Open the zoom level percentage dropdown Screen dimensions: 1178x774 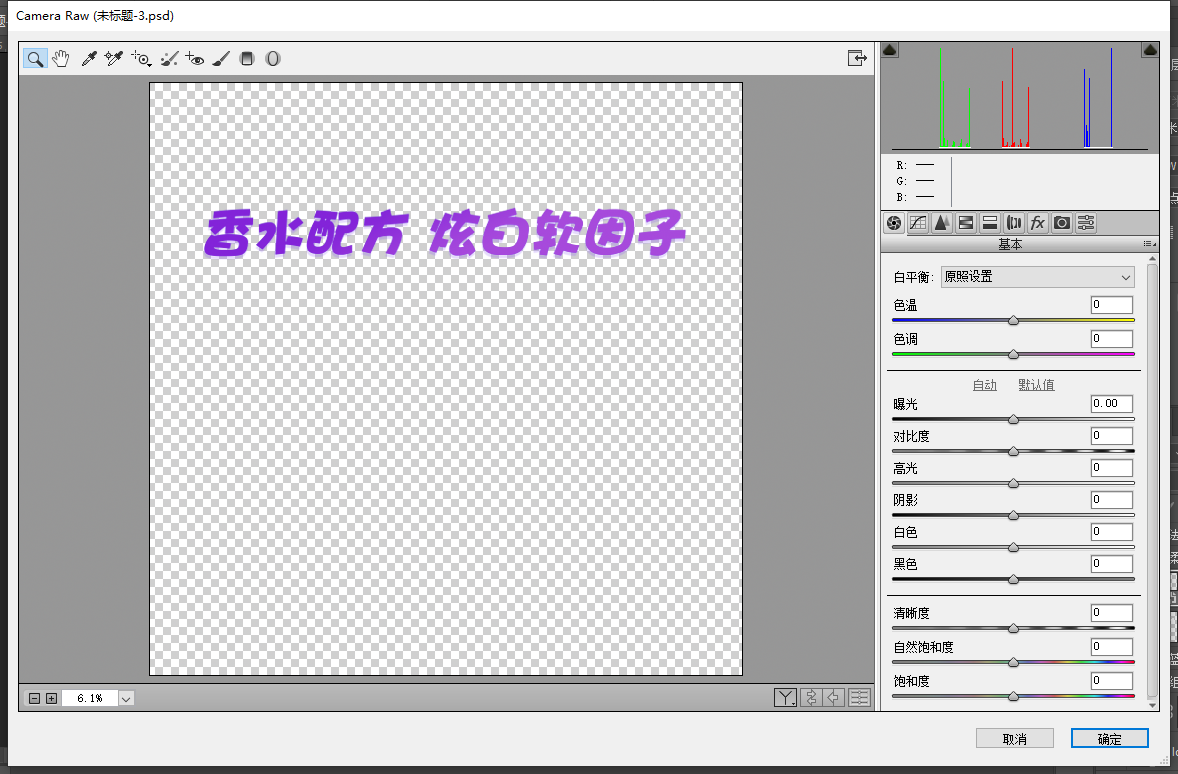point(125,698)
